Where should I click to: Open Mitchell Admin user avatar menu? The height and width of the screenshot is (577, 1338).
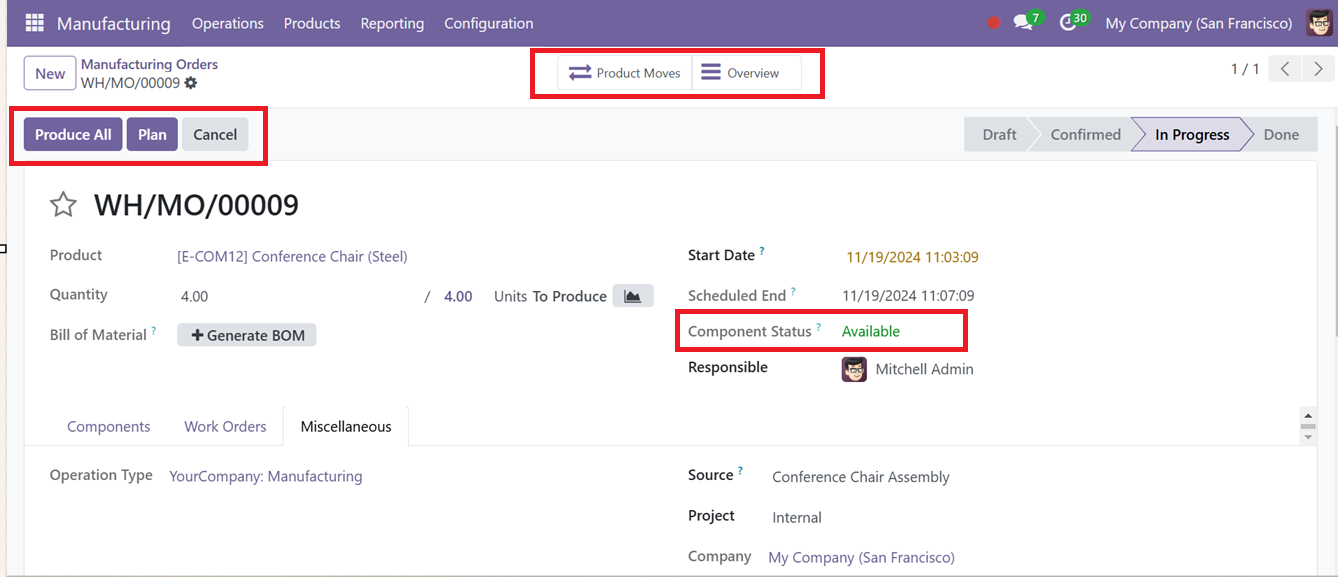(x=1319, y=23)
